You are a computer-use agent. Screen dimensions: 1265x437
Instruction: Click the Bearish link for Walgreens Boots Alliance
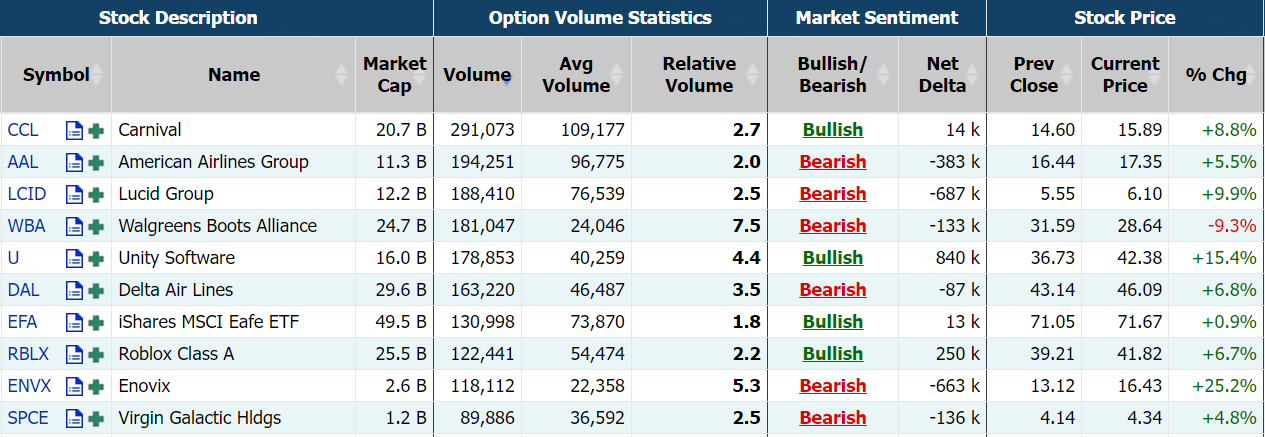[x=833, y=226]
